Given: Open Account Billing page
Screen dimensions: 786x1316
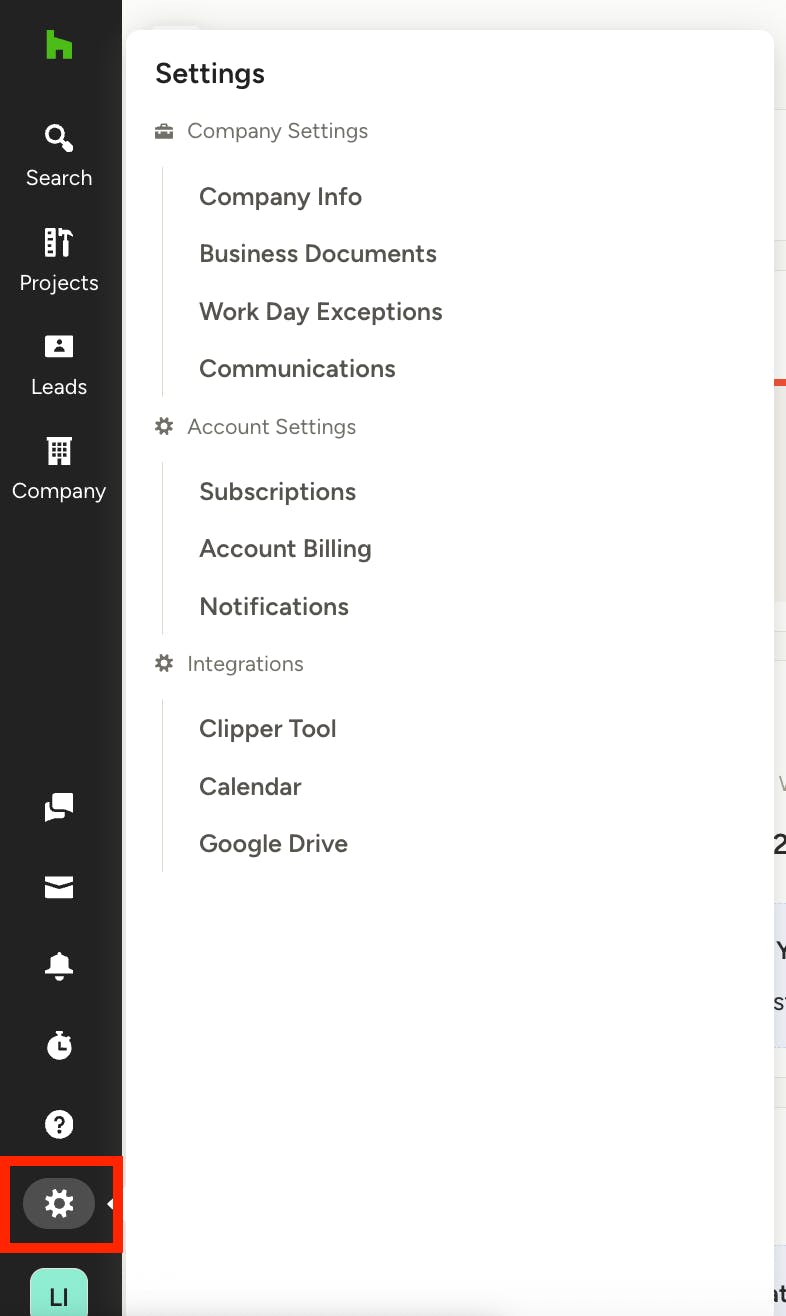Looking at the screenshot, I should tap(285, 549).
